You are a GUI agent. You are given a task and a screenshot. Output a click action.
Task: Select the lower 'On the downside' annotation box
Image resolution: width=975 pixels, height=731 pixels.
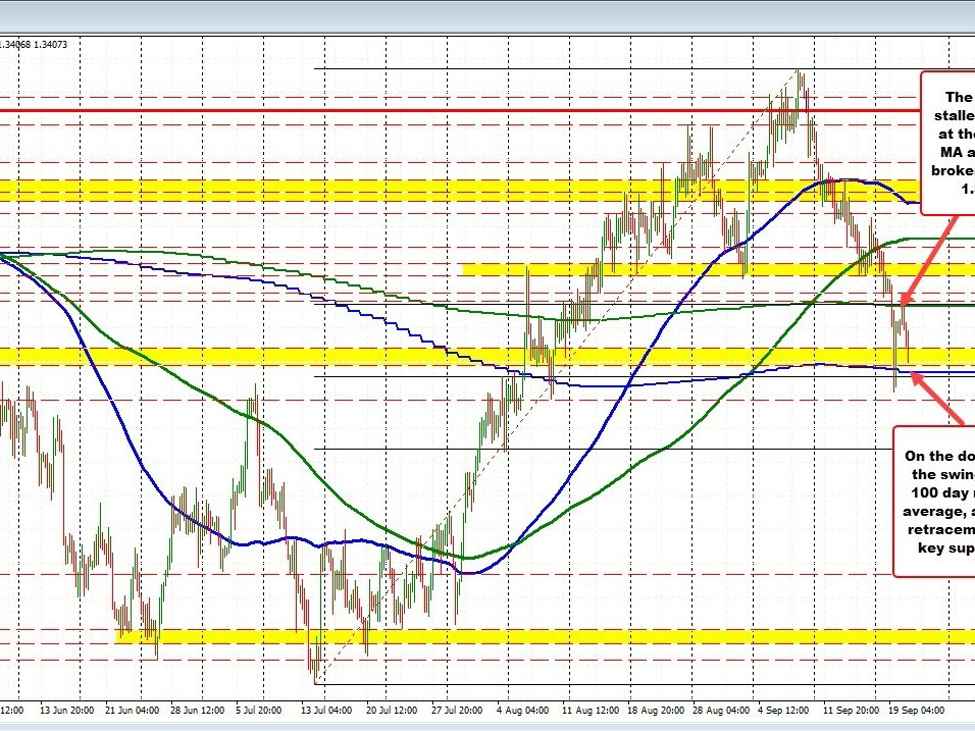[934, 498]
